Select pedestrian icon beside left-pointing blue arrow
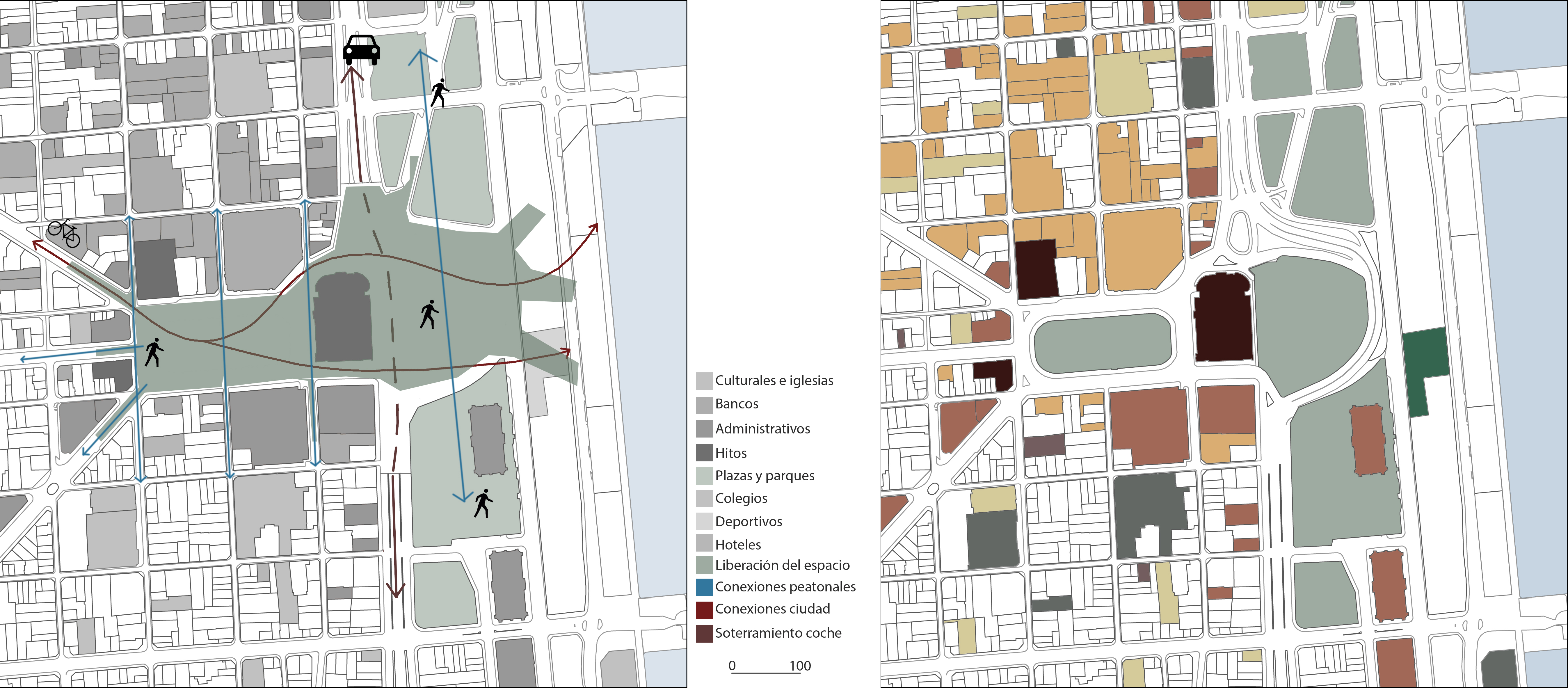The image size is (1568, 688). point(154,353)
